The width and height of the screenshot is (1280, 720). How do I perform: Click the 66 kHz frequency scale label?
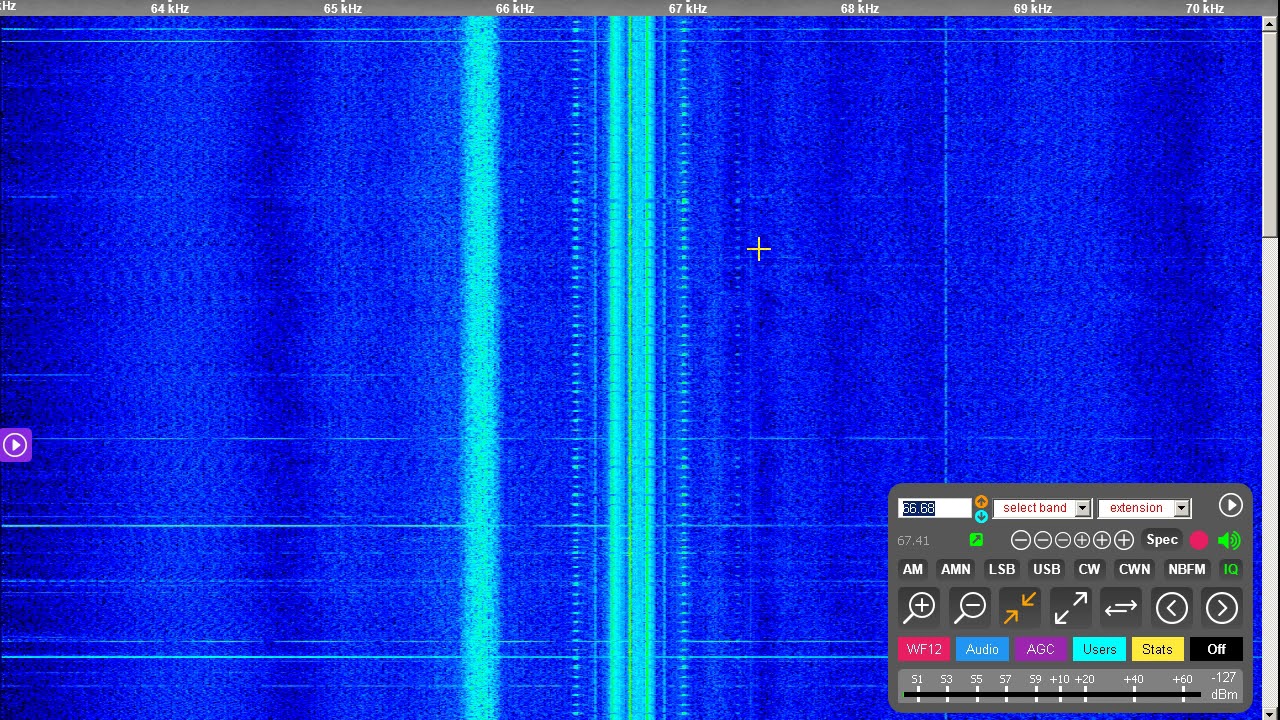click(515, 8)
